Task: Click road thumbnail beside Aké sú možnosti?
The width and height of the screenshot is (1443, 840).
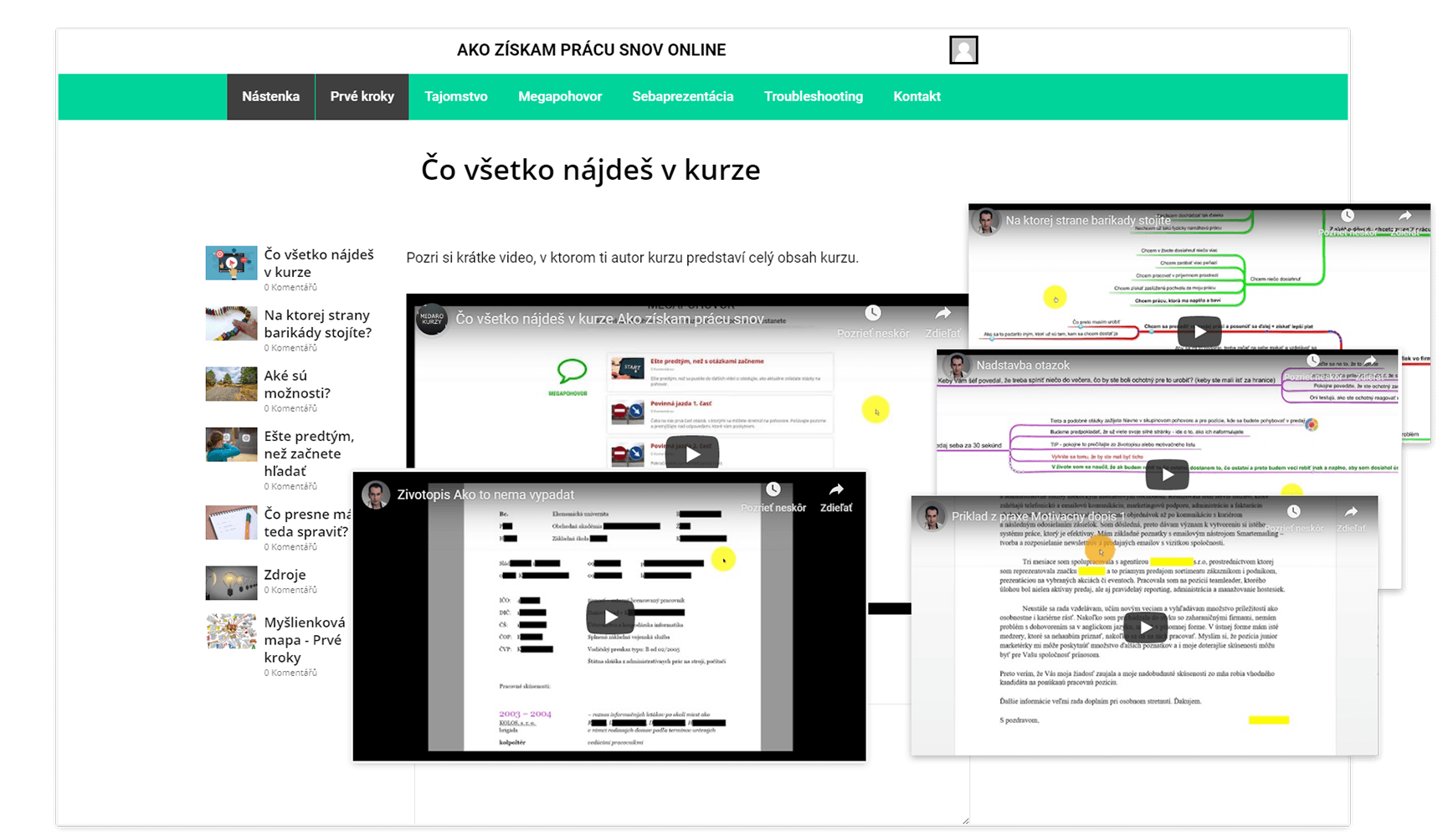Action: pyautogui.click(x=231, y=384)
